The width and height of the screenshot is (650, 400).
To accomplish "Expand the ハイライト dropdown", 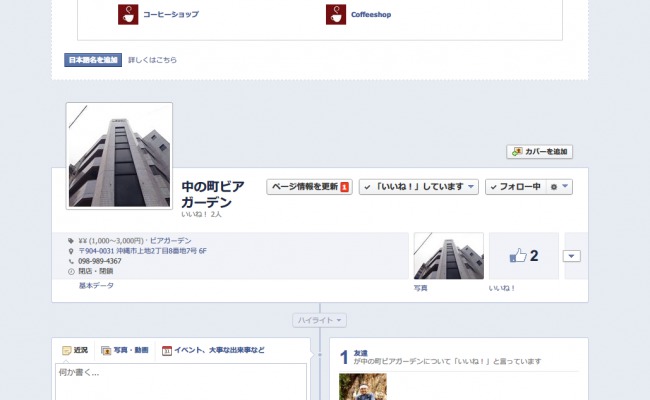I will pos(319,320).
